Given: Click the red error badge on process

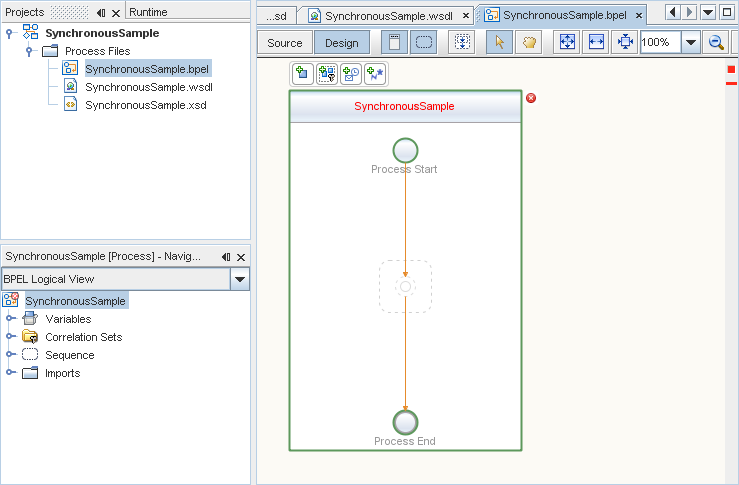Looking at the screenshot, I should [531, 98].
